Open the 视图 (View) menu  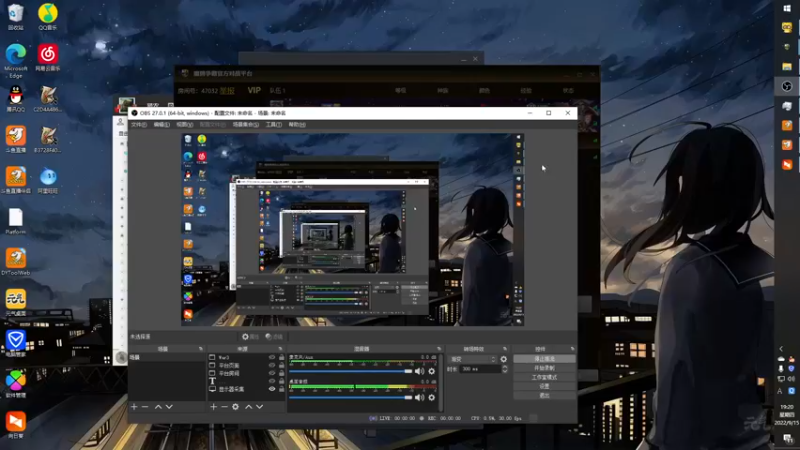click(184, 124)
